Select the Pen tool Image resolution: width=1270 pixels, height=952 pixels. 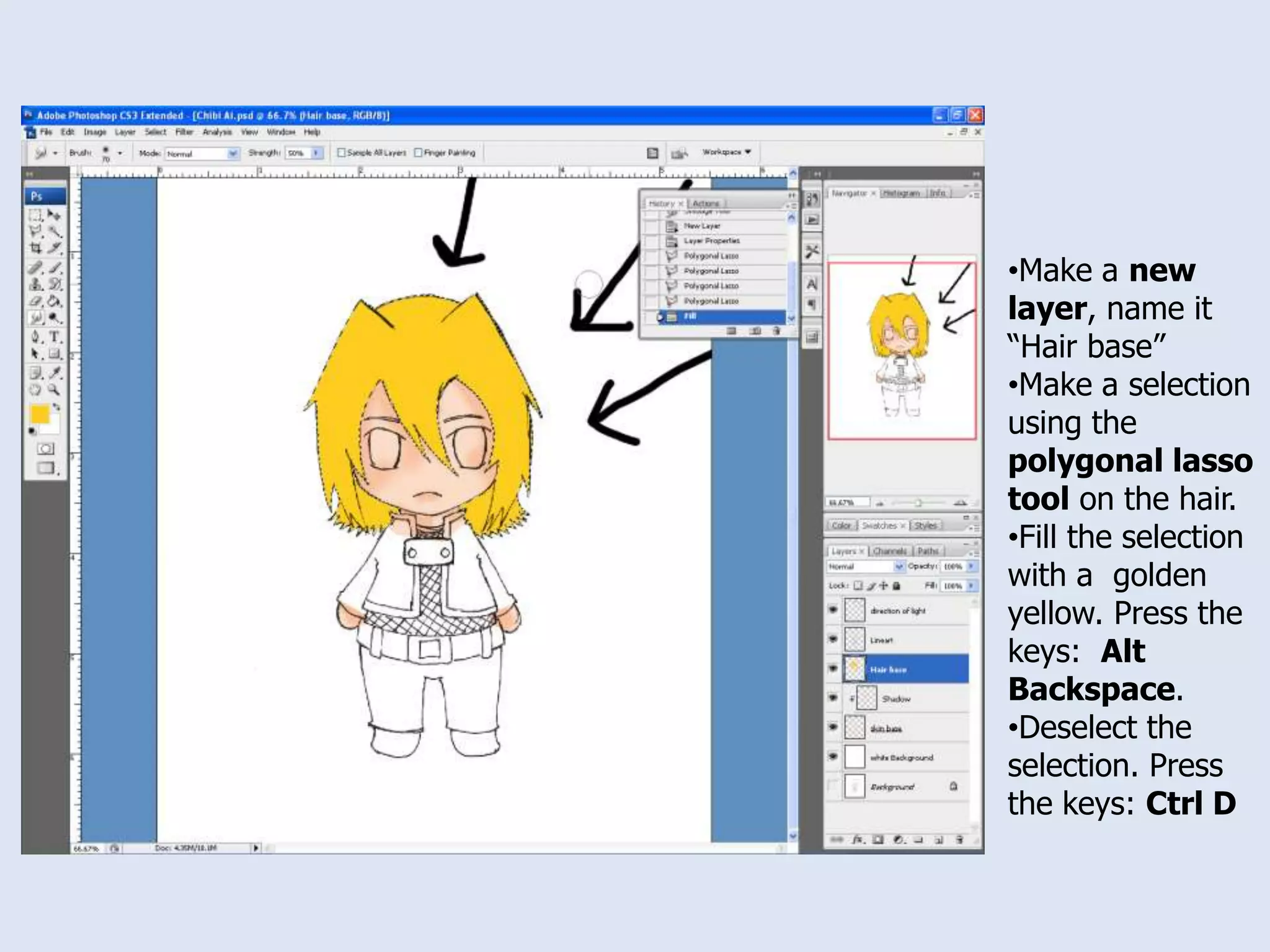36,337
